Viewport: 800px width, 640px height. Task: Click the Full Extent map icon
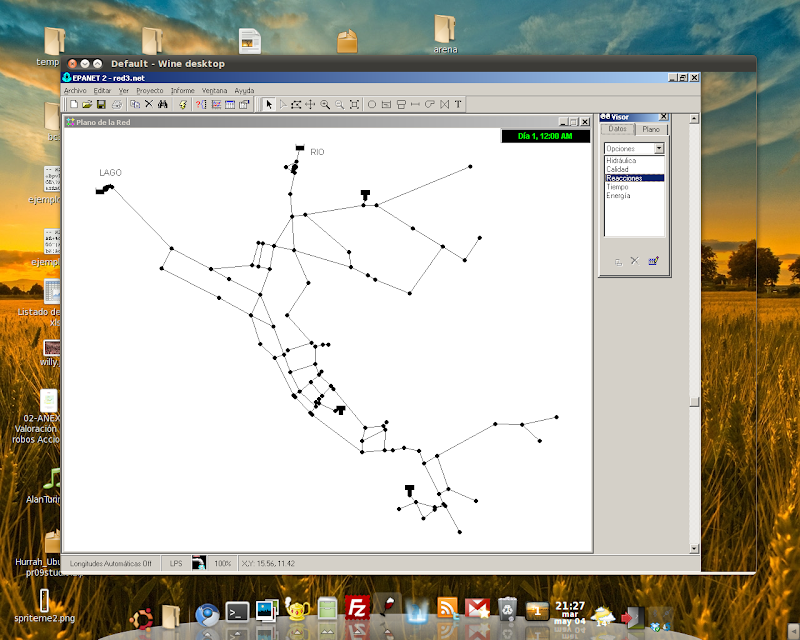354,105
